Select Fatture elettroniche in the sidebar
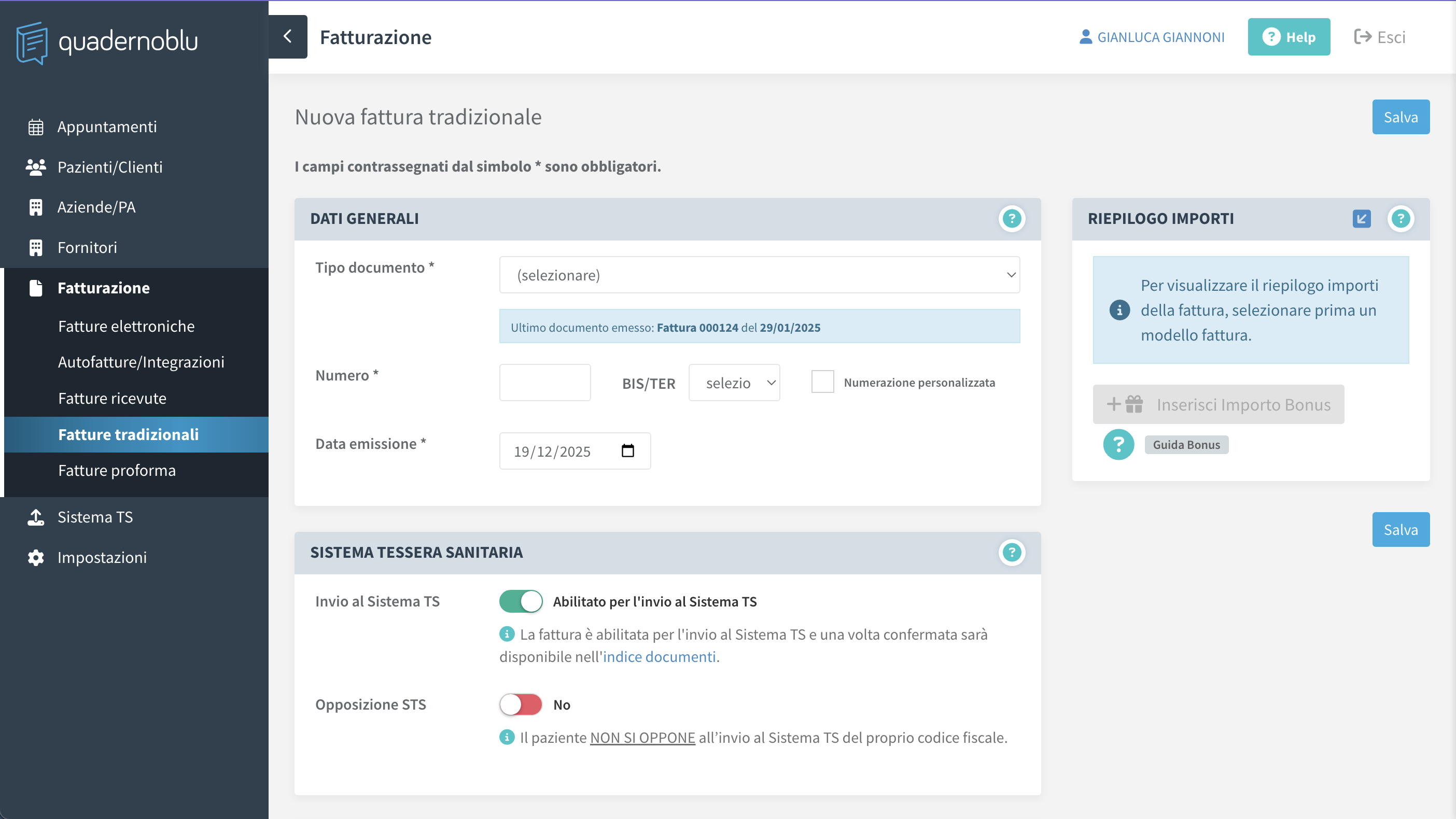1456x819 pixels. pyautogui.click(x=126, y=326)
